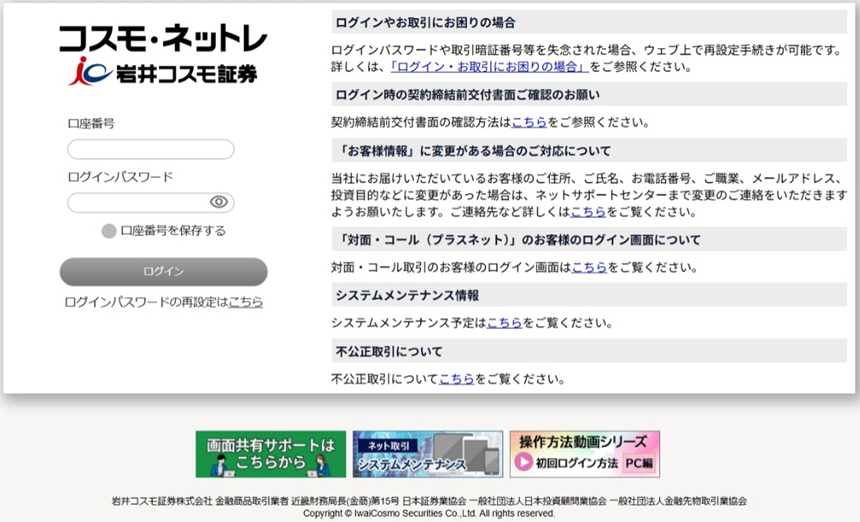This screenshot has width=860, height=522.
Task: Click the PC編 label on video banner
Action: click(639, 464)
